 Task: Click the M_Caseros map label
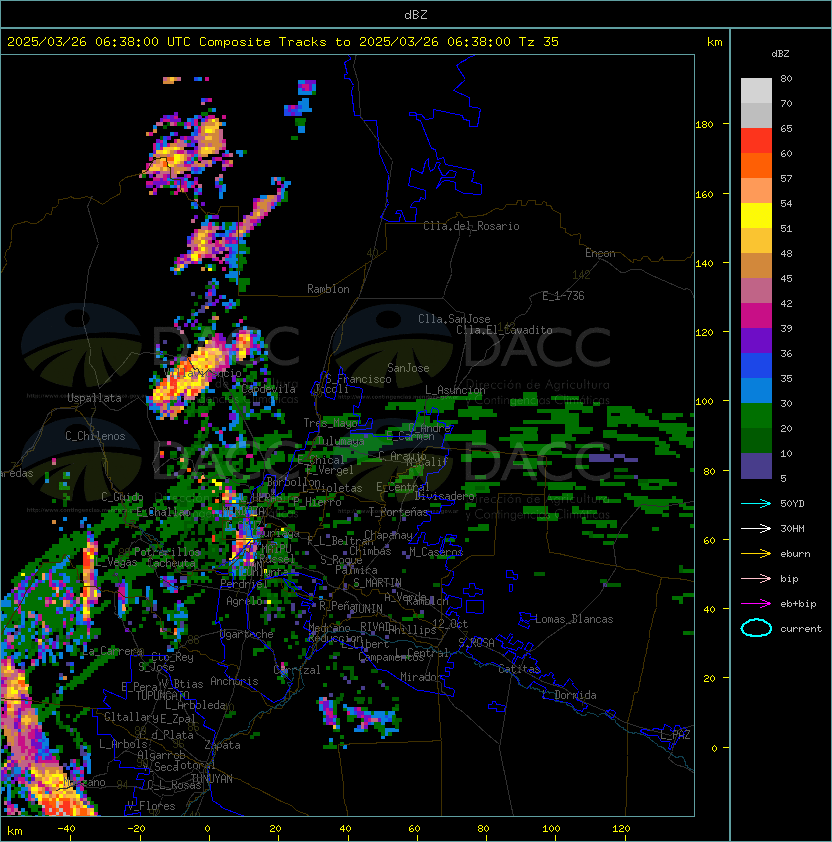pos(436,551)
